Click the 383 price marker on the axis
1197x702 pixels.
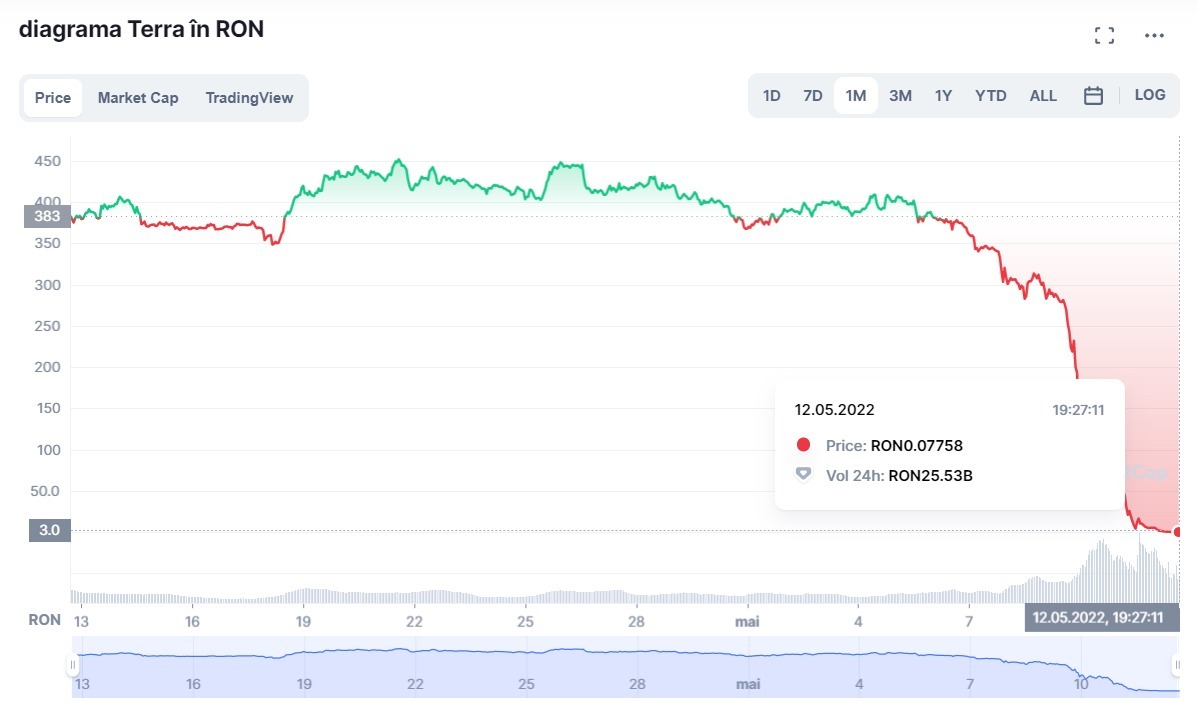click(47, 216)
